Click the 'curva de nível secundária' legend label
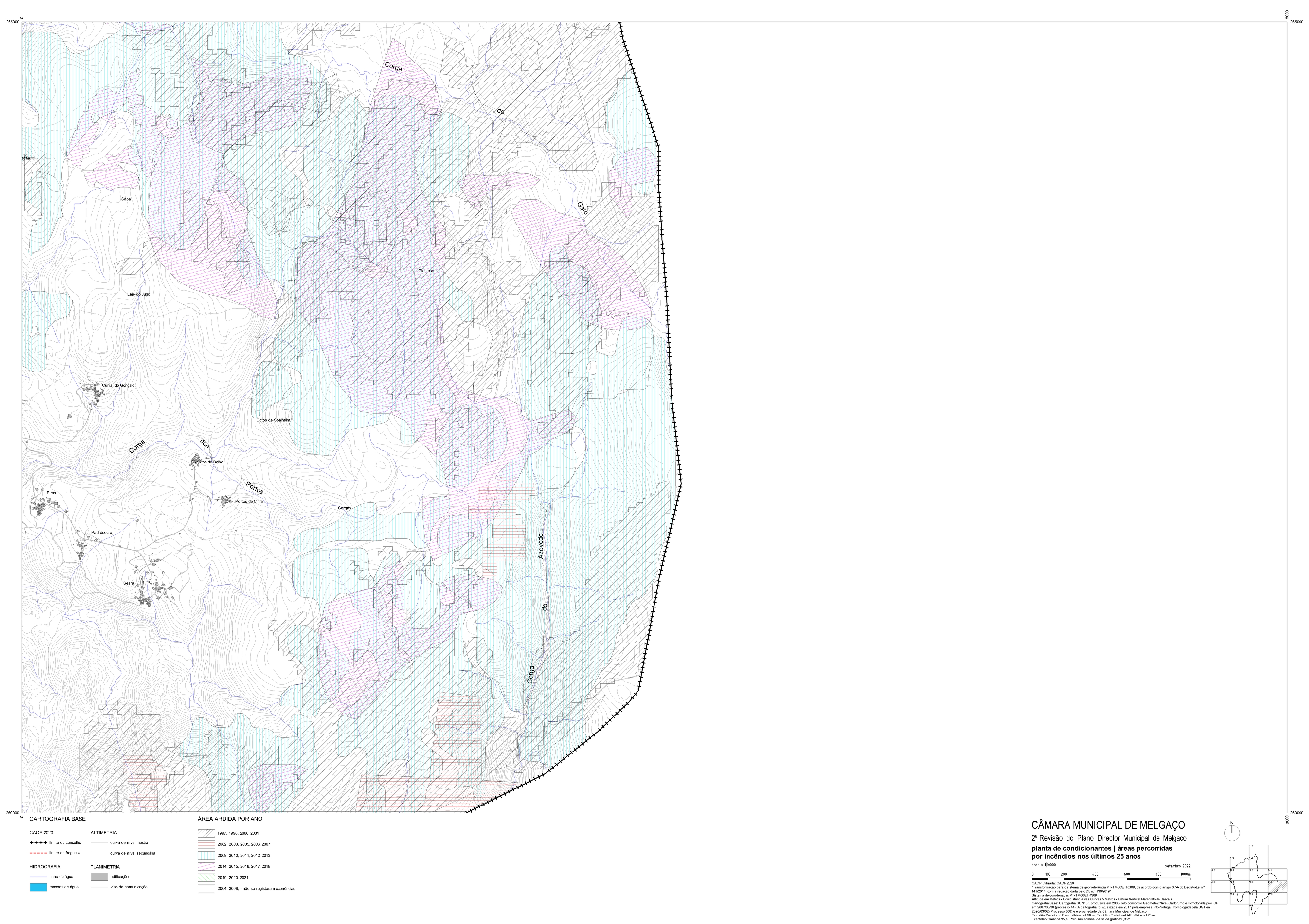The image size is (1309, 924). 132,853
